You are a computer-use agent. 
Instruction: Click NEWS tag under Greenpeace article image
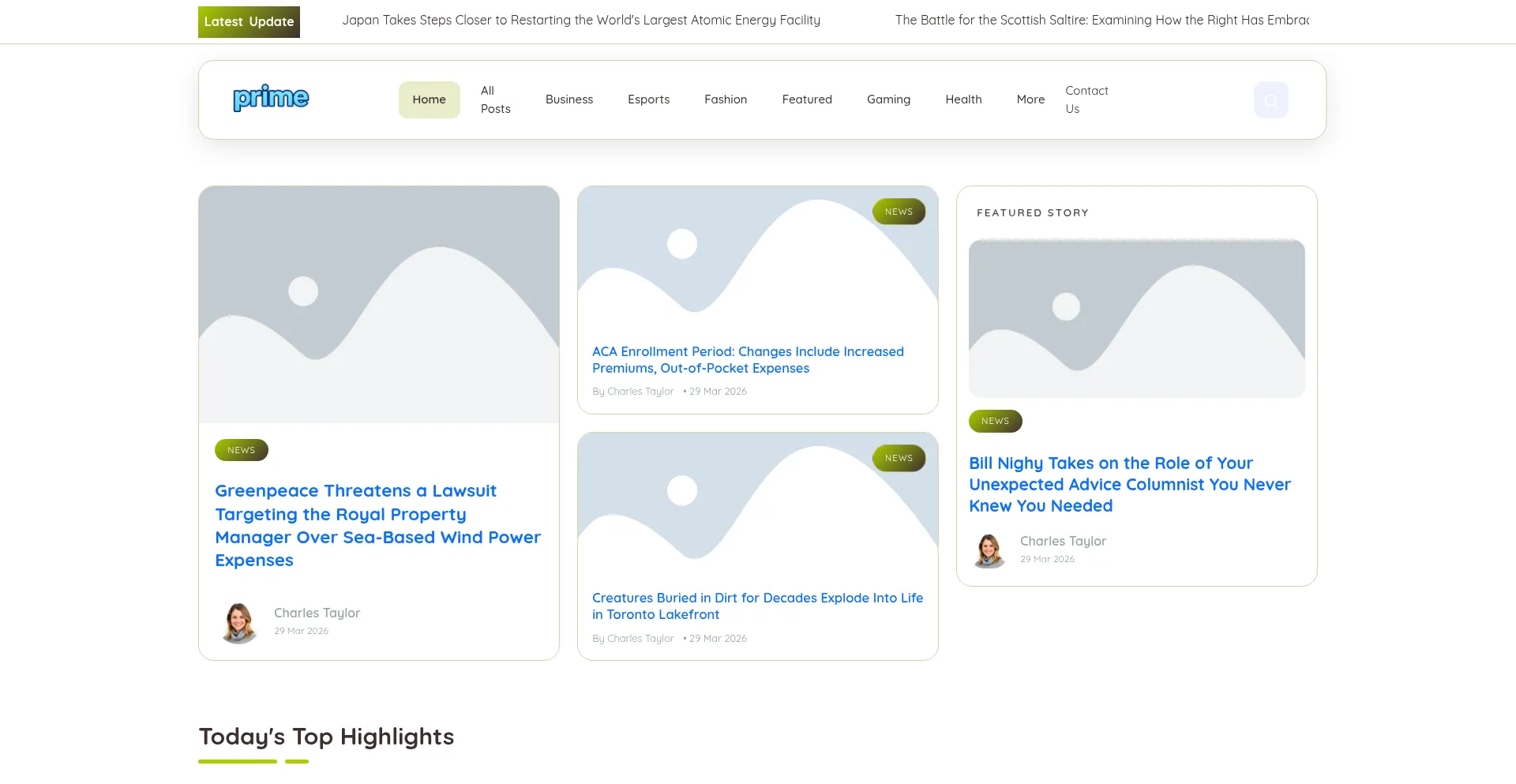242,450
